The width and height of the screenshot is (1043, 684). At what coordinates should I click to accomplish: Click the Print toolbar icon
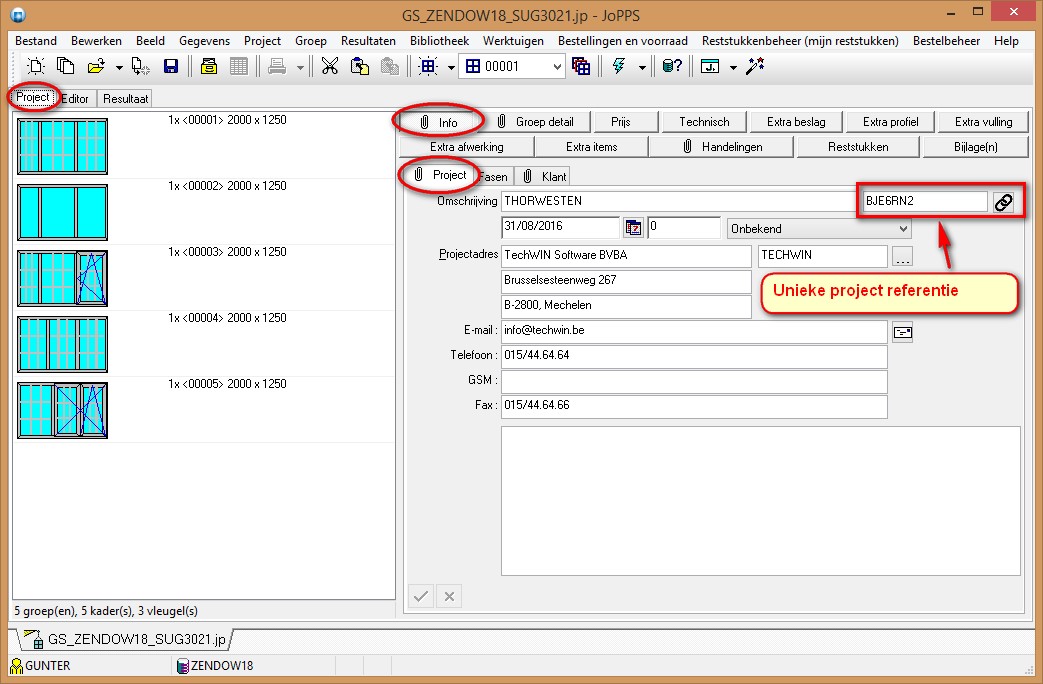(x=277, y=66)
